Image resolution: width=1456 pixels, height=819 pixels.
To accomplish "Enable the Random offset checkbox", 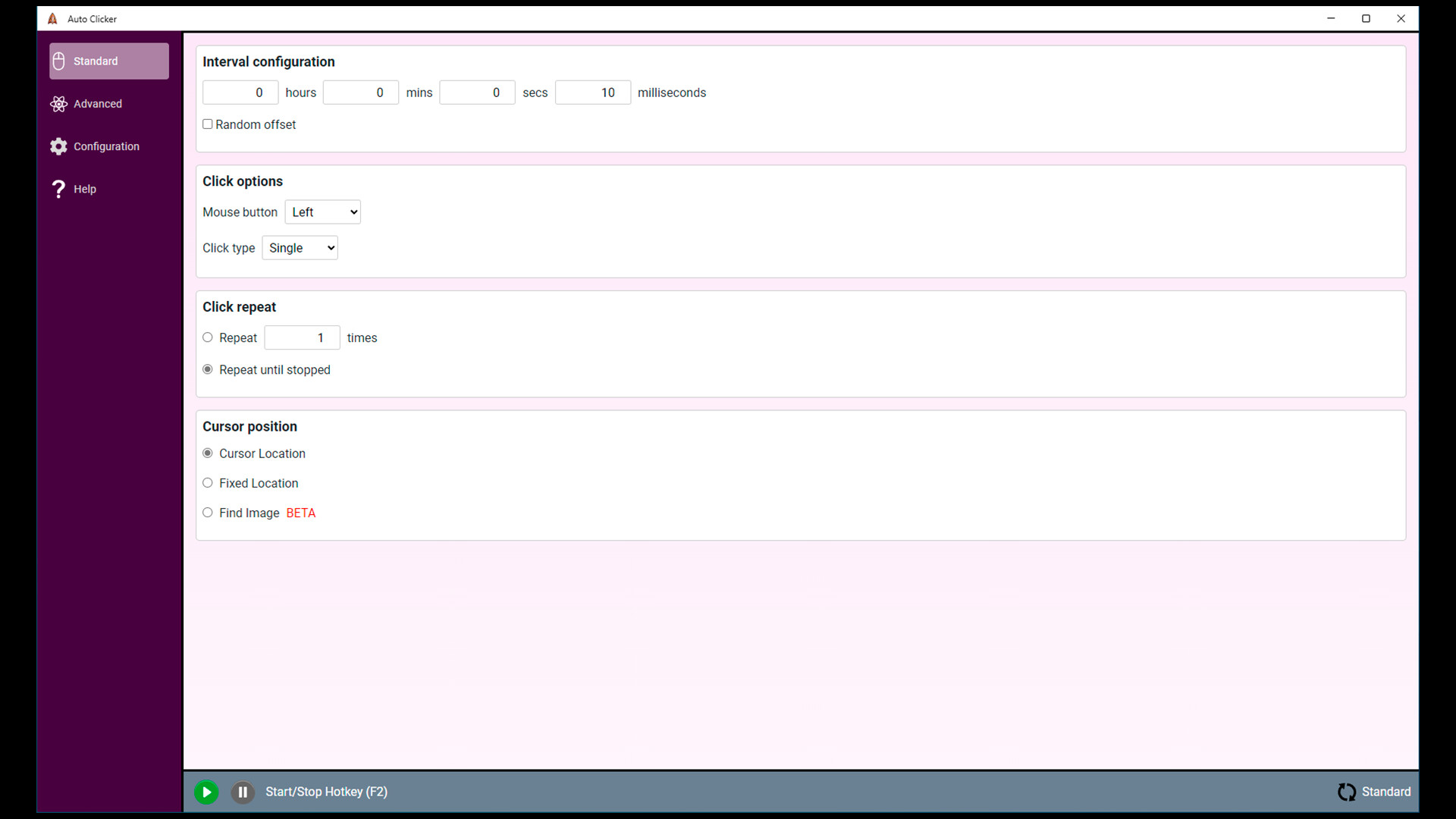I will [207, 124].
